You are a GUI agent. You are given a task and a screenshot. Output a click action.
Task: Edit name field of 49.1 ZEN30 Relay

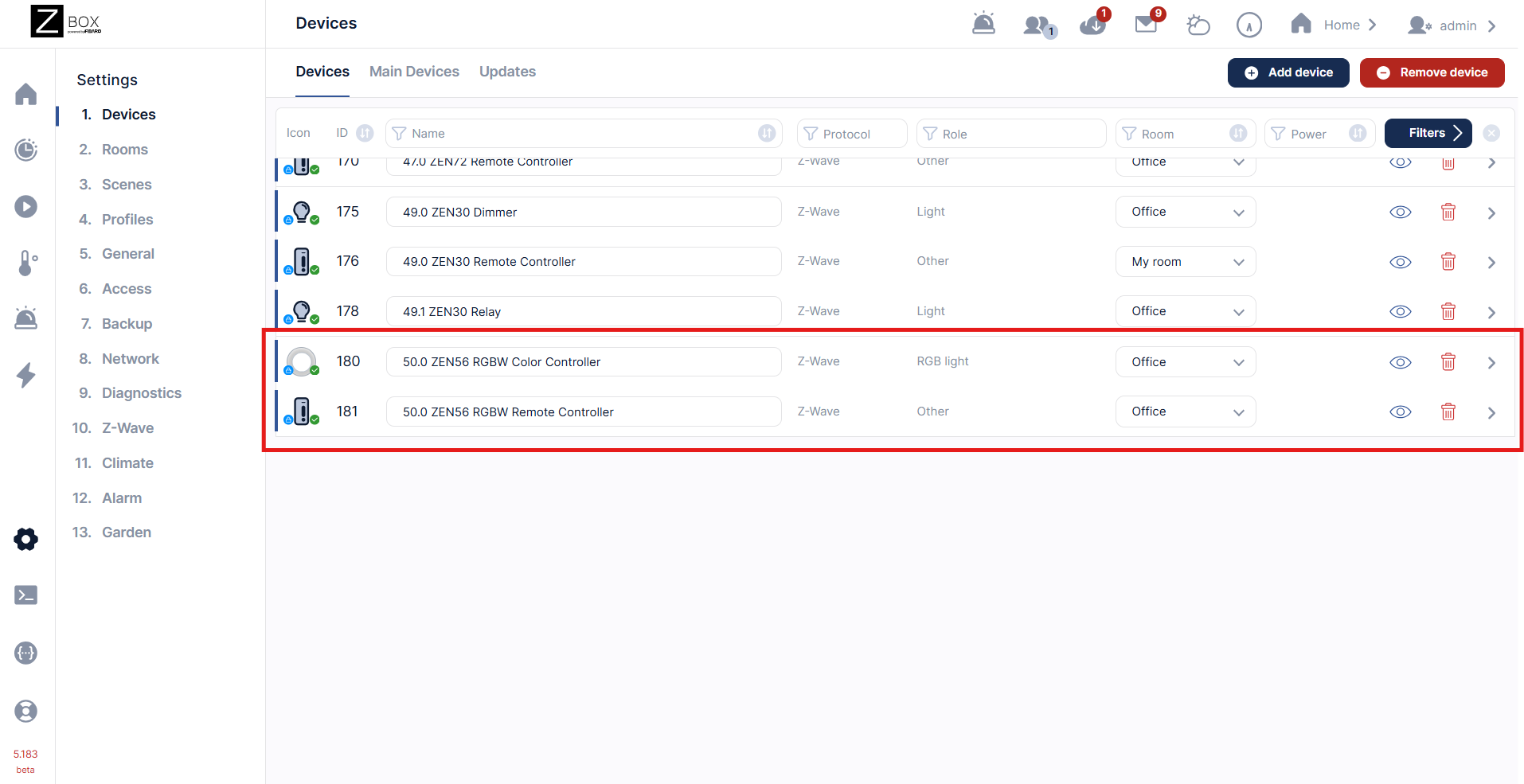click(584, 311)
